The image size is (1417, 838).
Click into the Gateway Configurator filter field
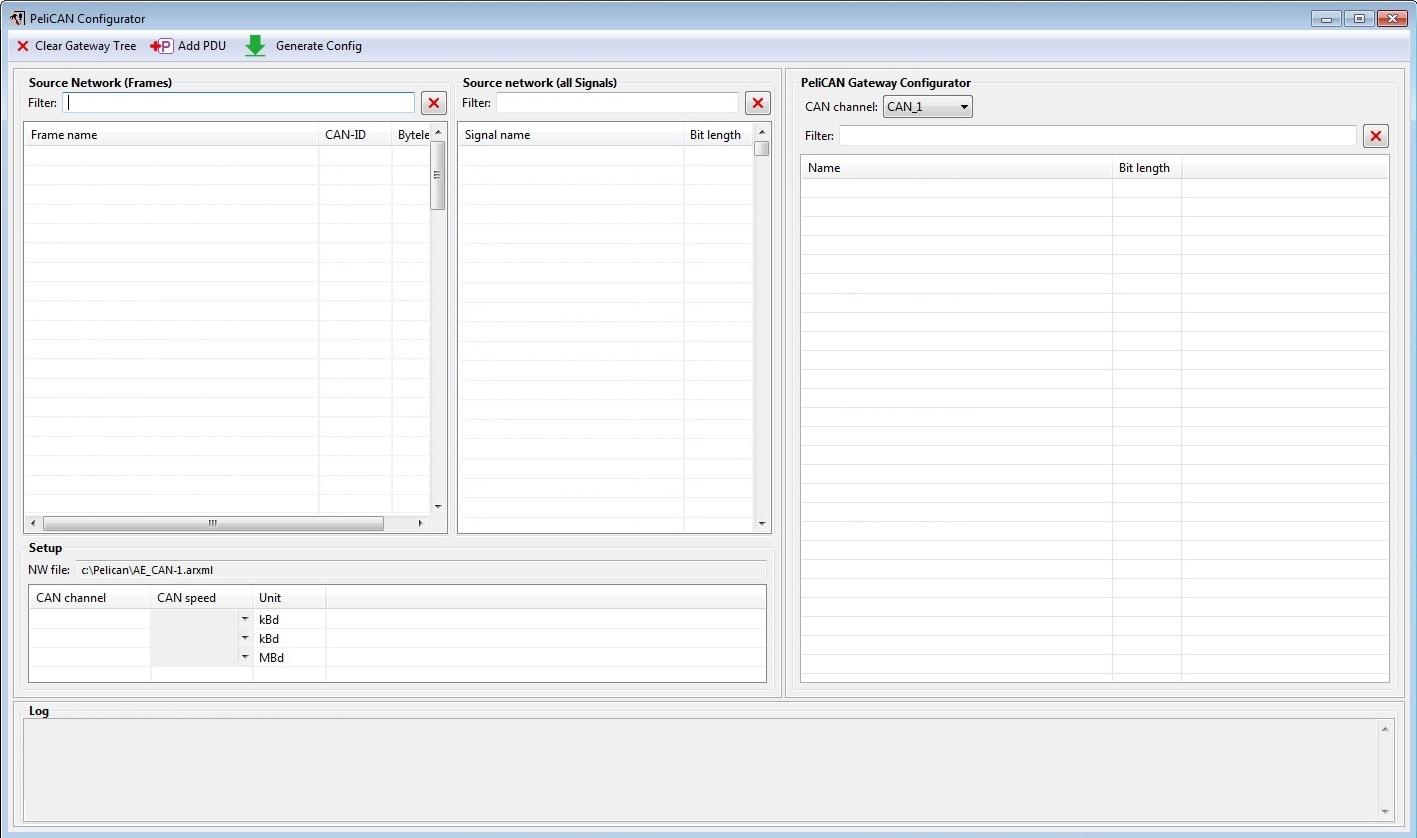point(1097,136)
